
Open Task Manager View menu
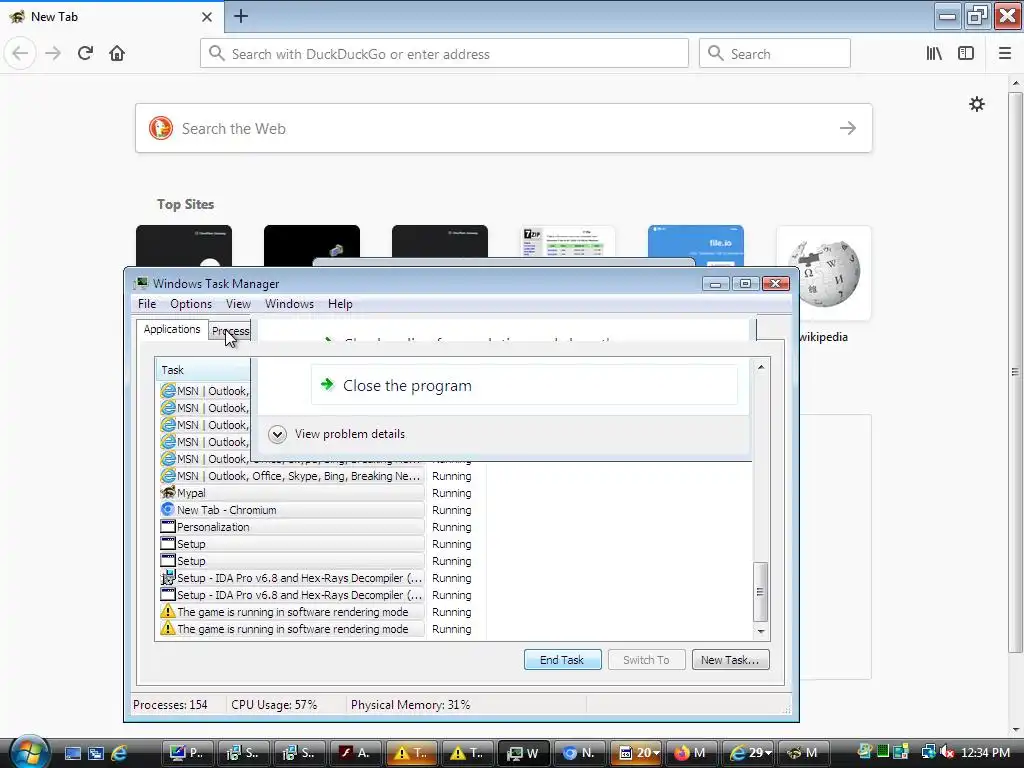(x=238, y=304)
